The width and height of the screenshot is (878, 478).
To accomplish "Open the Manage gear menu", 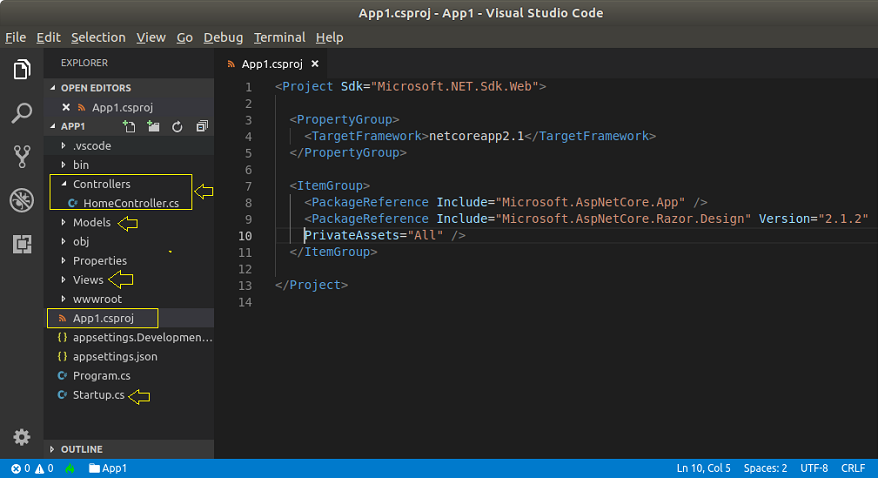I will pos(22,437).
